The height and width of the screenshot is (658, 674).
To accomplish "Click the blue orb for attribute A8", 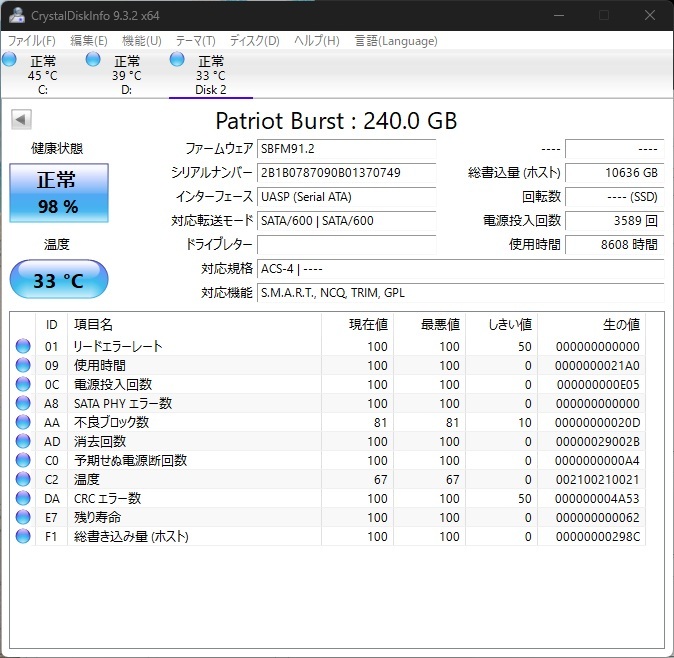I will tap(23, 403).
